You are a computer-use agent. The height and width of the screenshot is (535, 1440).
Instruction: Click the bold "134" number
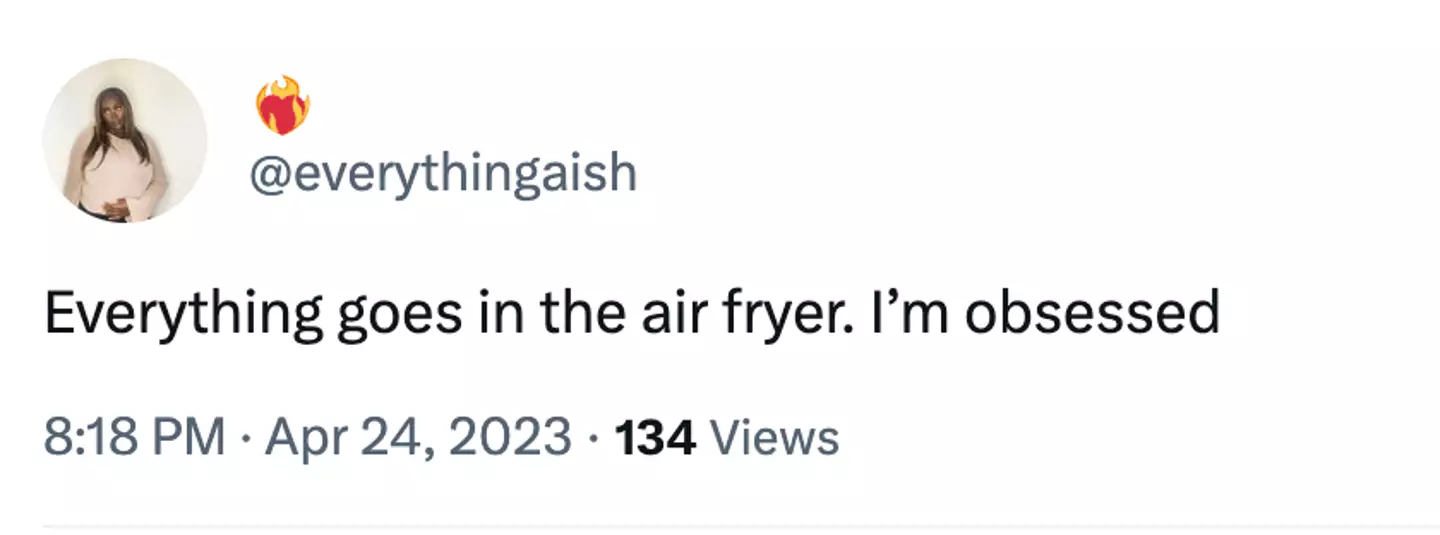tap(656, 438)
